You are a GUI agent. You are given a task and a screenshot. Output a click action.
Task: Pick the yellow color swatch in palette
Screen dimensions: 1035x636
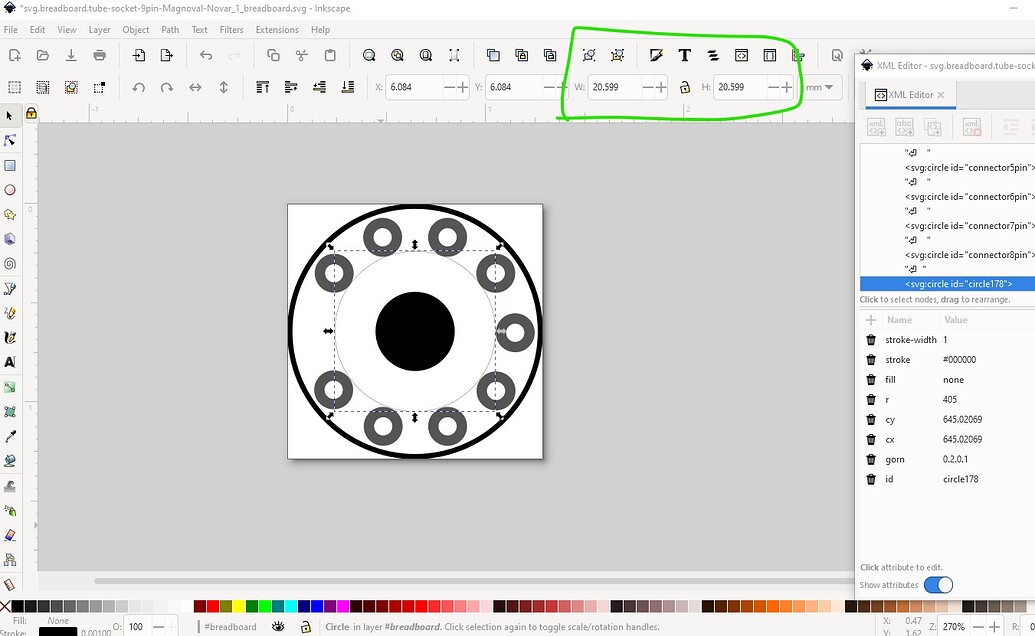tap(238, 606)
